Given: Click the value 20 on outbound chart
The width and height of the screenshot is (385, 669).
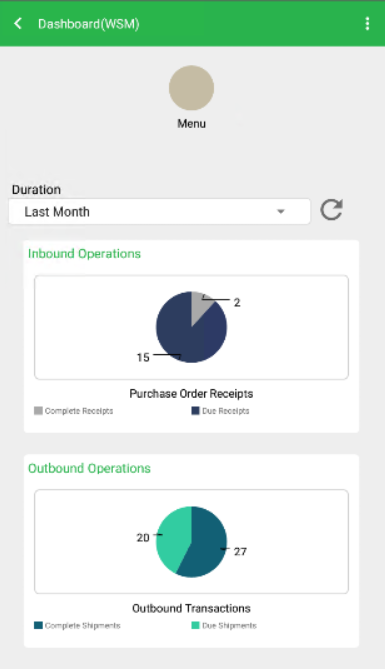Looking at the screenshot, I should click(143, 538).
